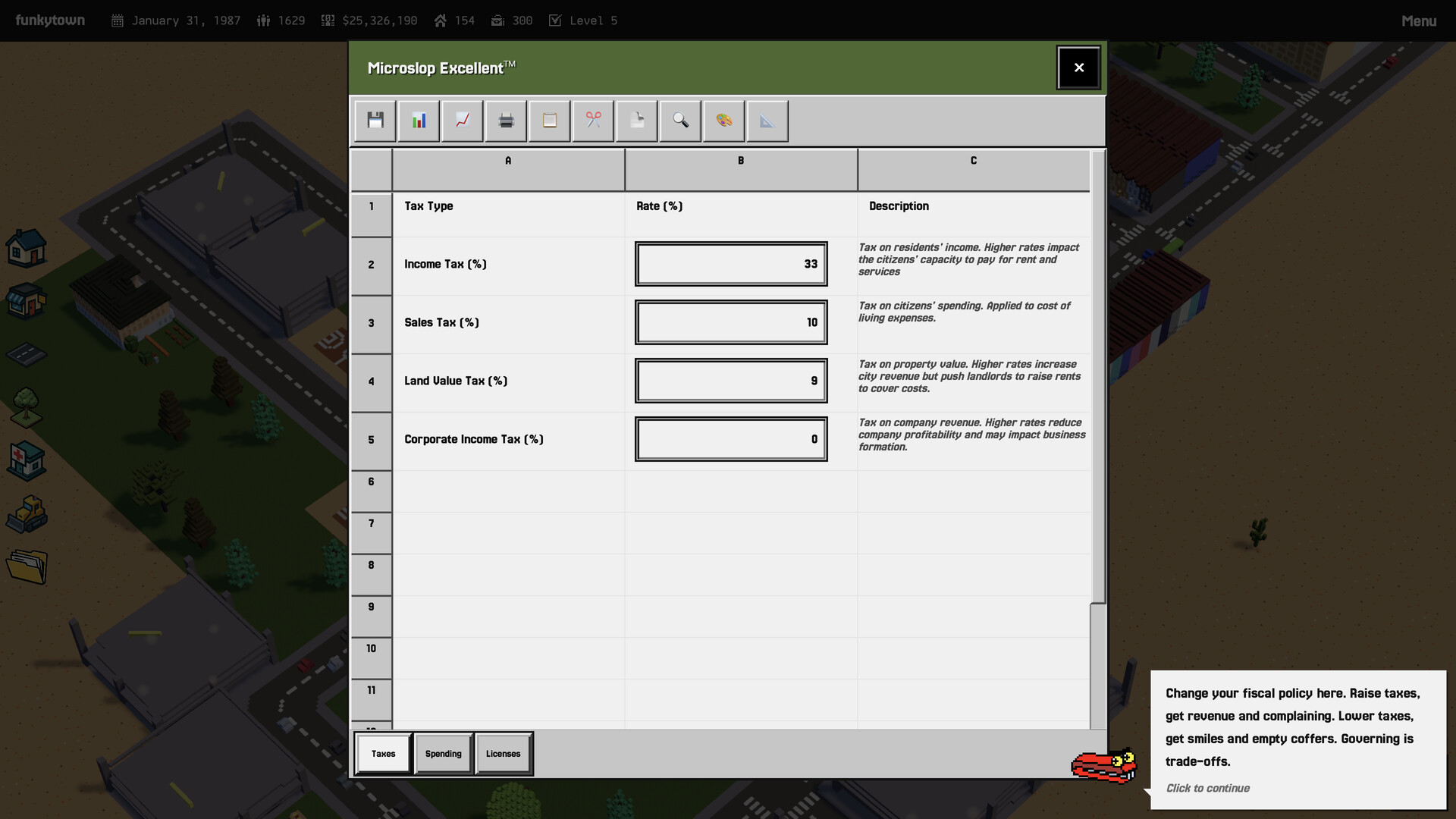Viewport: 1456px width, 819px height.
Task: Select the bulldozer tool in the sidebar
Action: (x=27, y=514)
